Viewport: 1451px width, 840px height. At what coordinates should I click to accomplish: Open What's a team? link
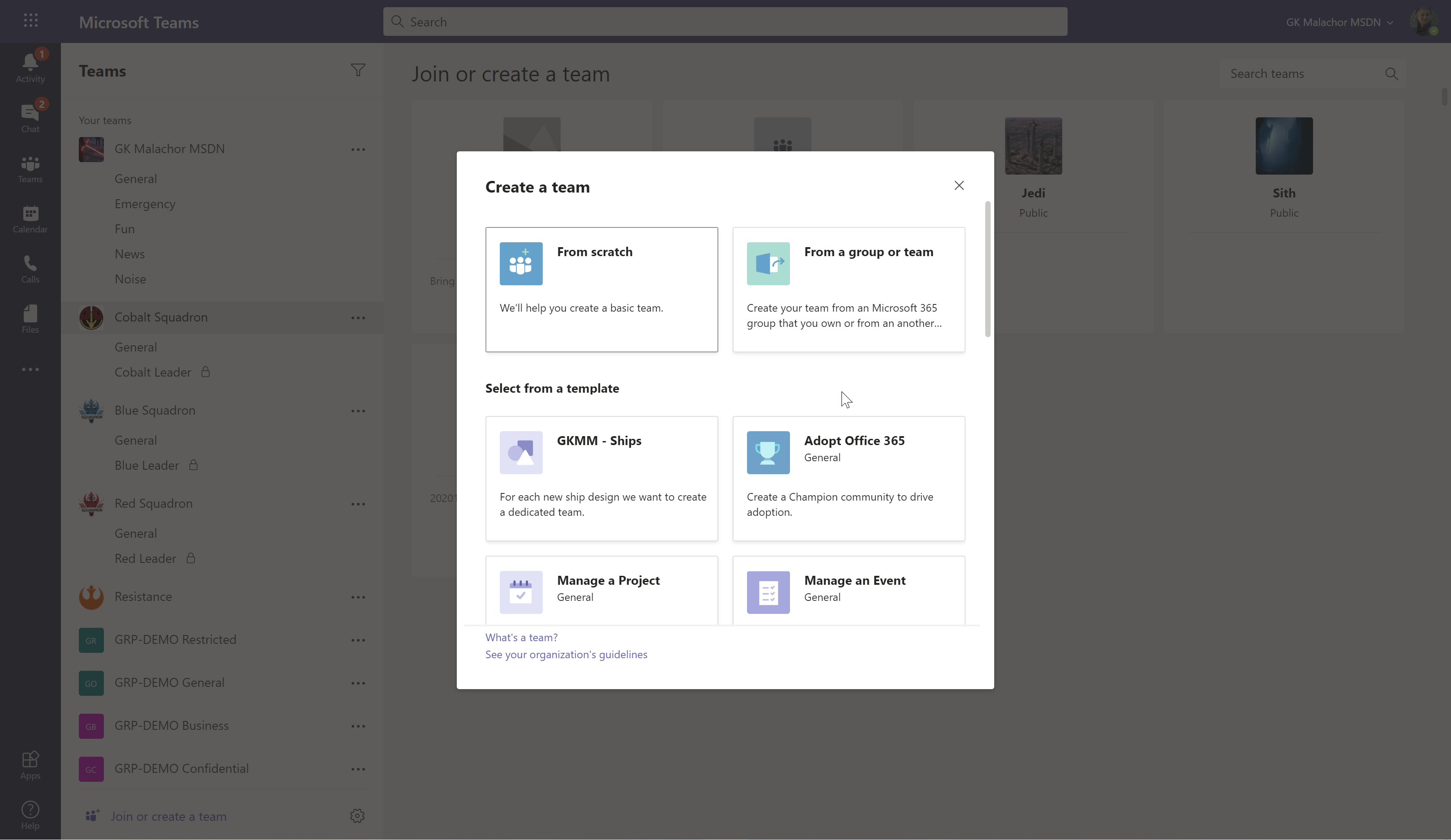pyautogui.click(x=521, y=637)
